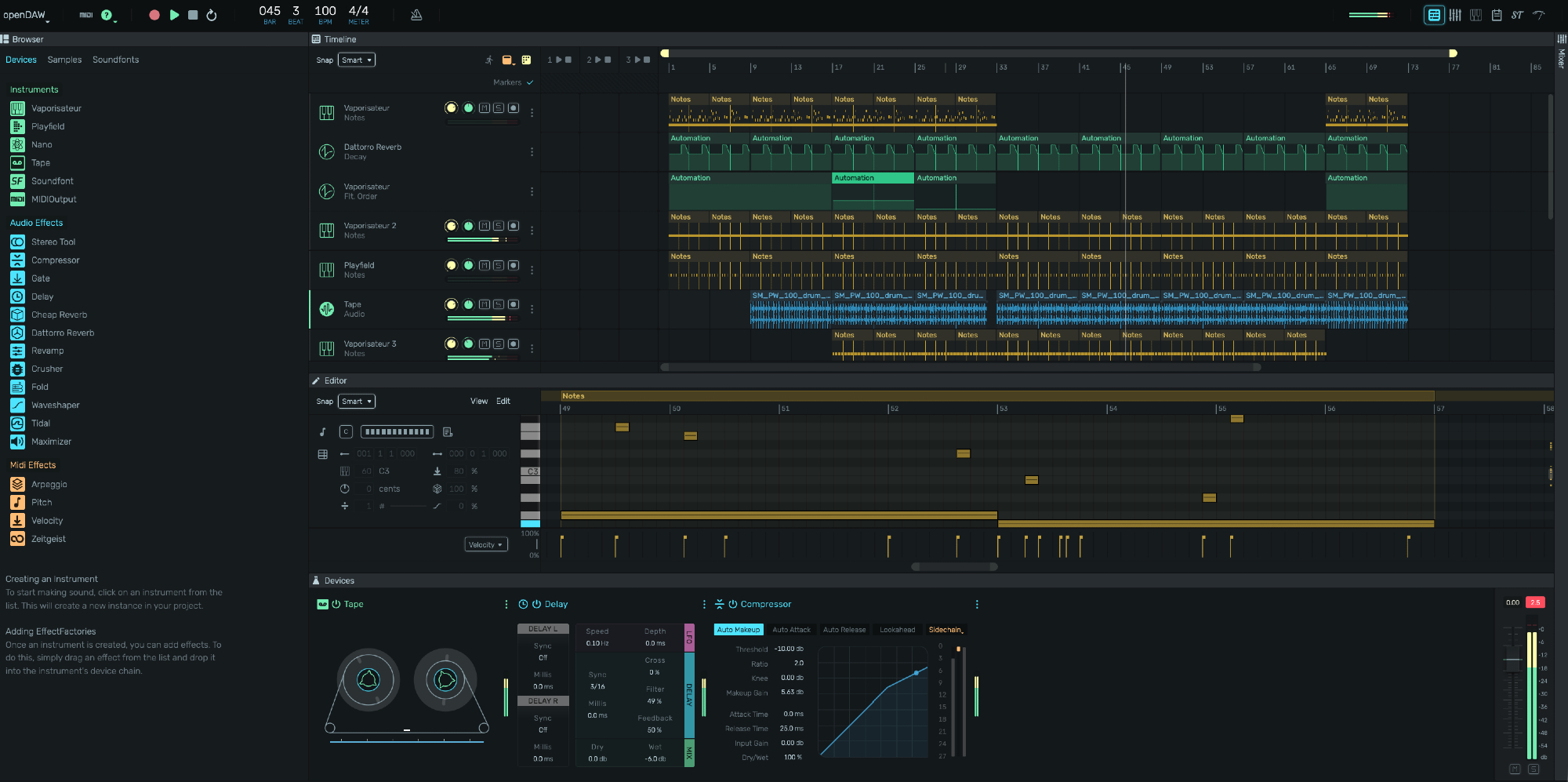Mute the Playfield track
This screenshot has width=1568, height=782.
(485, 265)
